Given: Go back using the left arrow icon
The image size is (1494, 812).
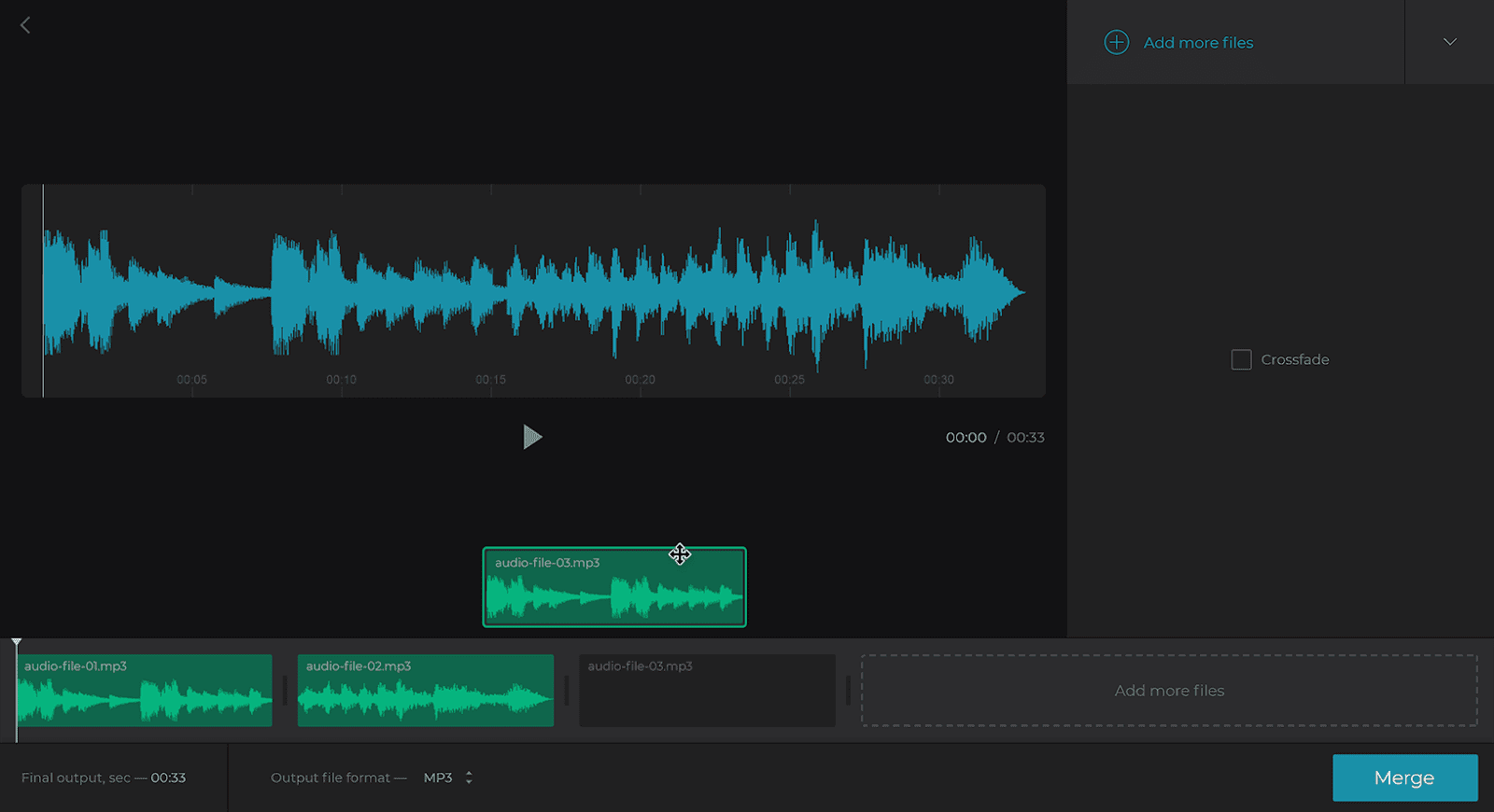Looking at the screenshot, I should click(25, 25).
